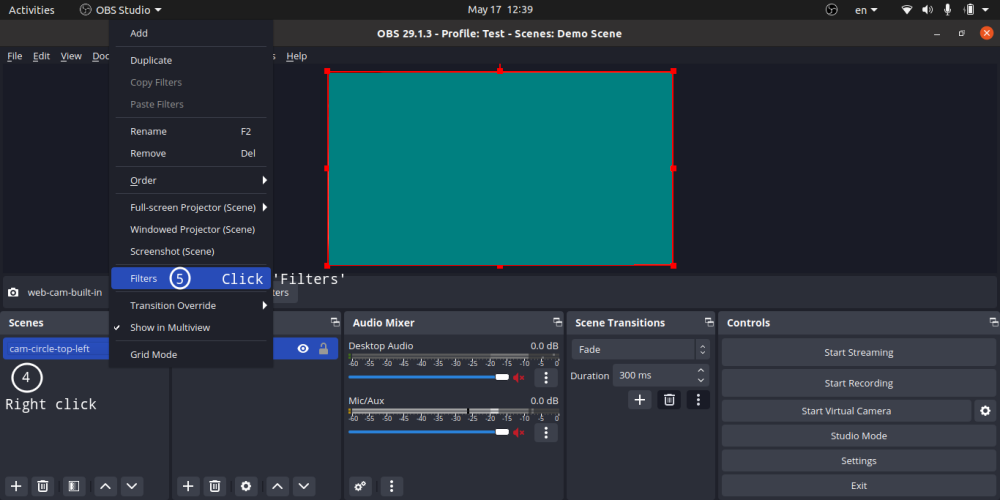Pop out the Scene Transitions dock

[x=709, y=323]
